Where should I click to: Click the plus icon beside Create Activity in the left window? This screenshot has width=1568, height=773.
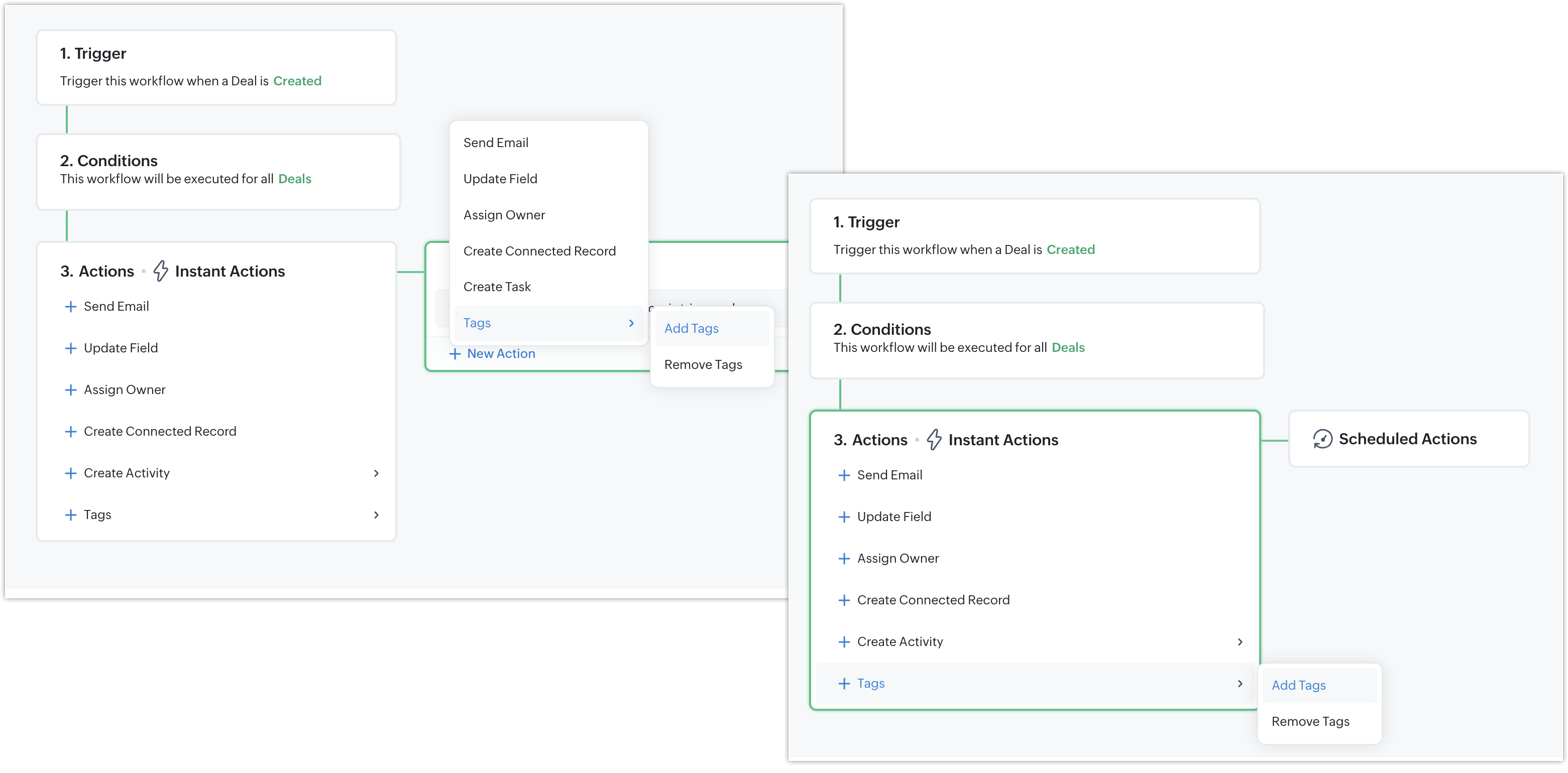[x=71, y=473]
